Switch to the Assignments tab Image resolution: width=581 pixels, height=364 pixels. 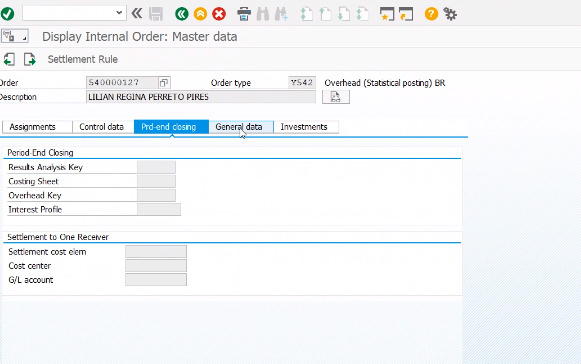[37, 127]
